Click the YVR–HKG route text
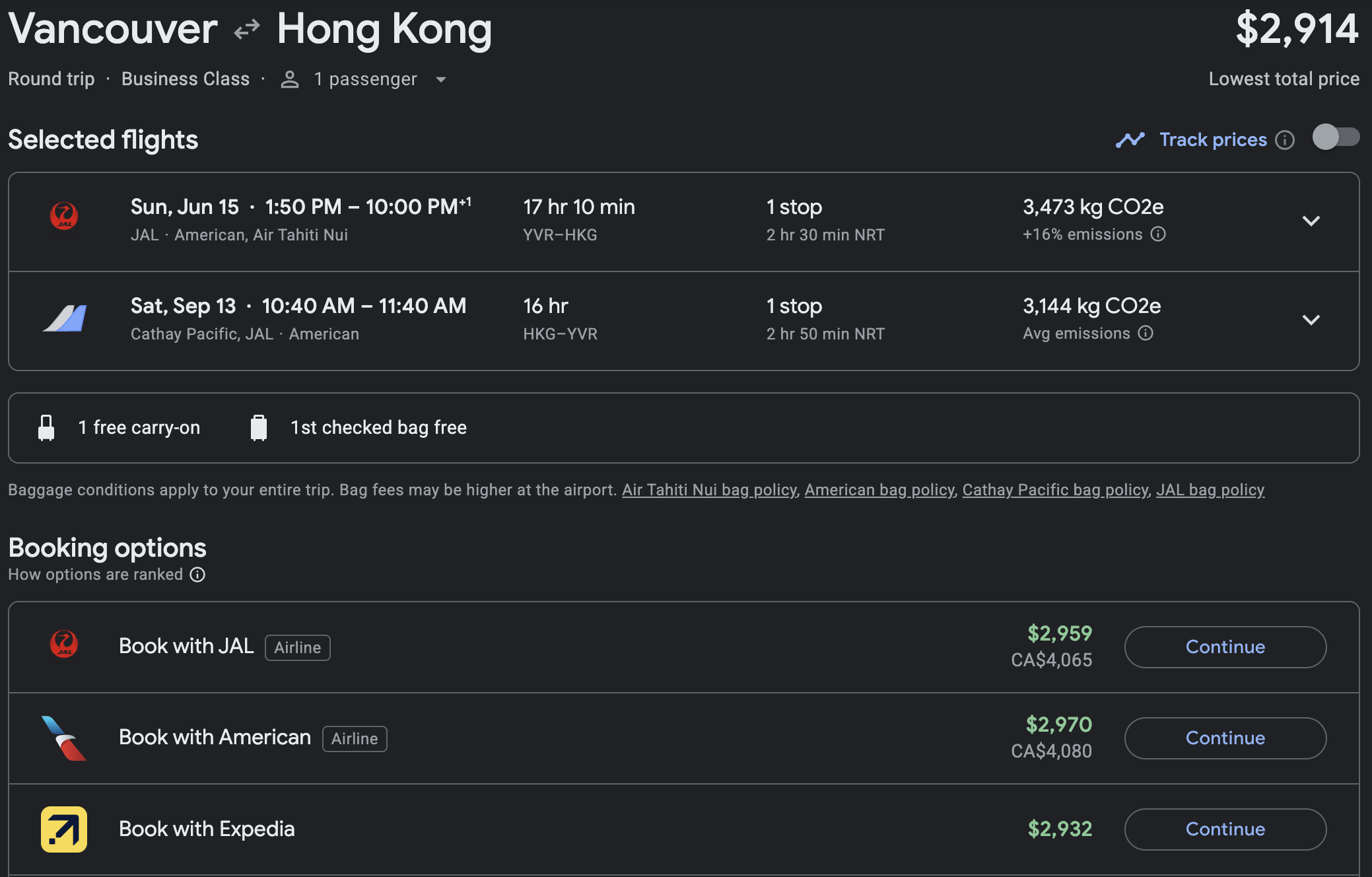This screenshot has height=877, width=1372. [x=560, y=235]
